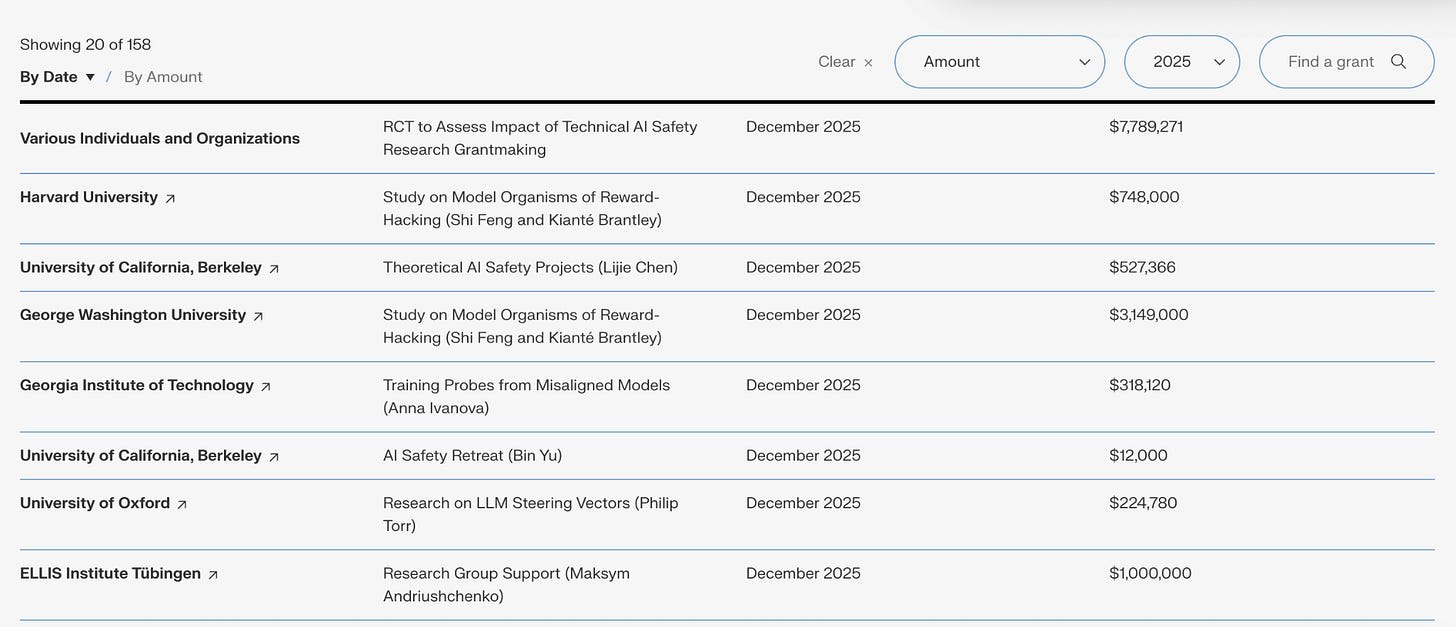The width and height of the screenshot is (1456, 627).
Task: Click Research Group Support (Maksym Andriushchenko) text
Action: [x=506, y=584]
